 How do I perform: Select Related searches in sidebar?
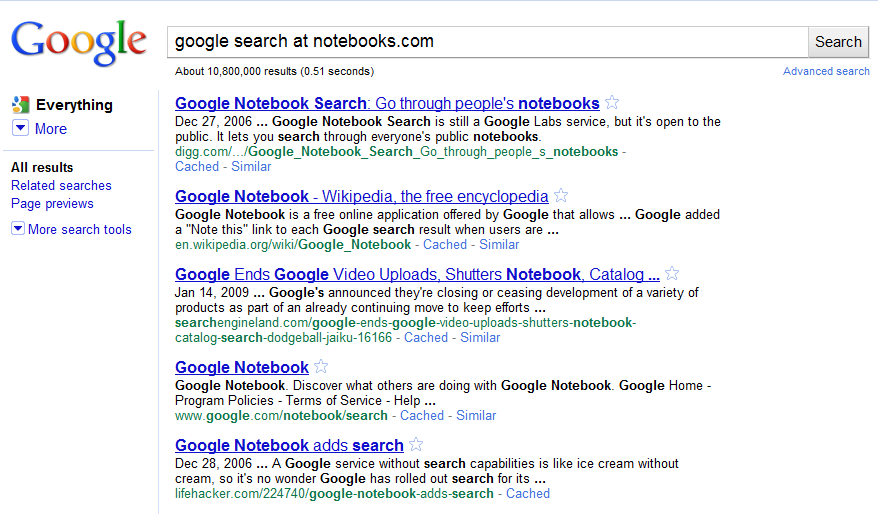[x=61, y=185]
